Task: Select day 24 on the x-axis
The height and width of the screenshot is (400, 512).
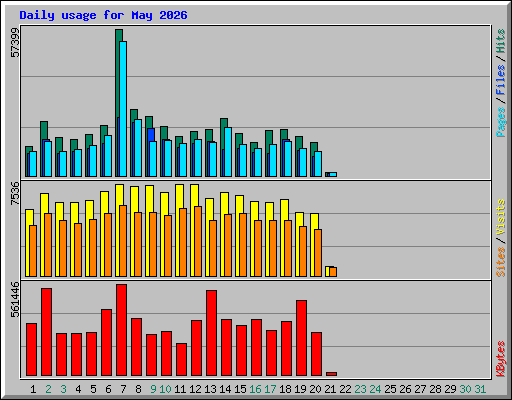Action: pos(375,389)
